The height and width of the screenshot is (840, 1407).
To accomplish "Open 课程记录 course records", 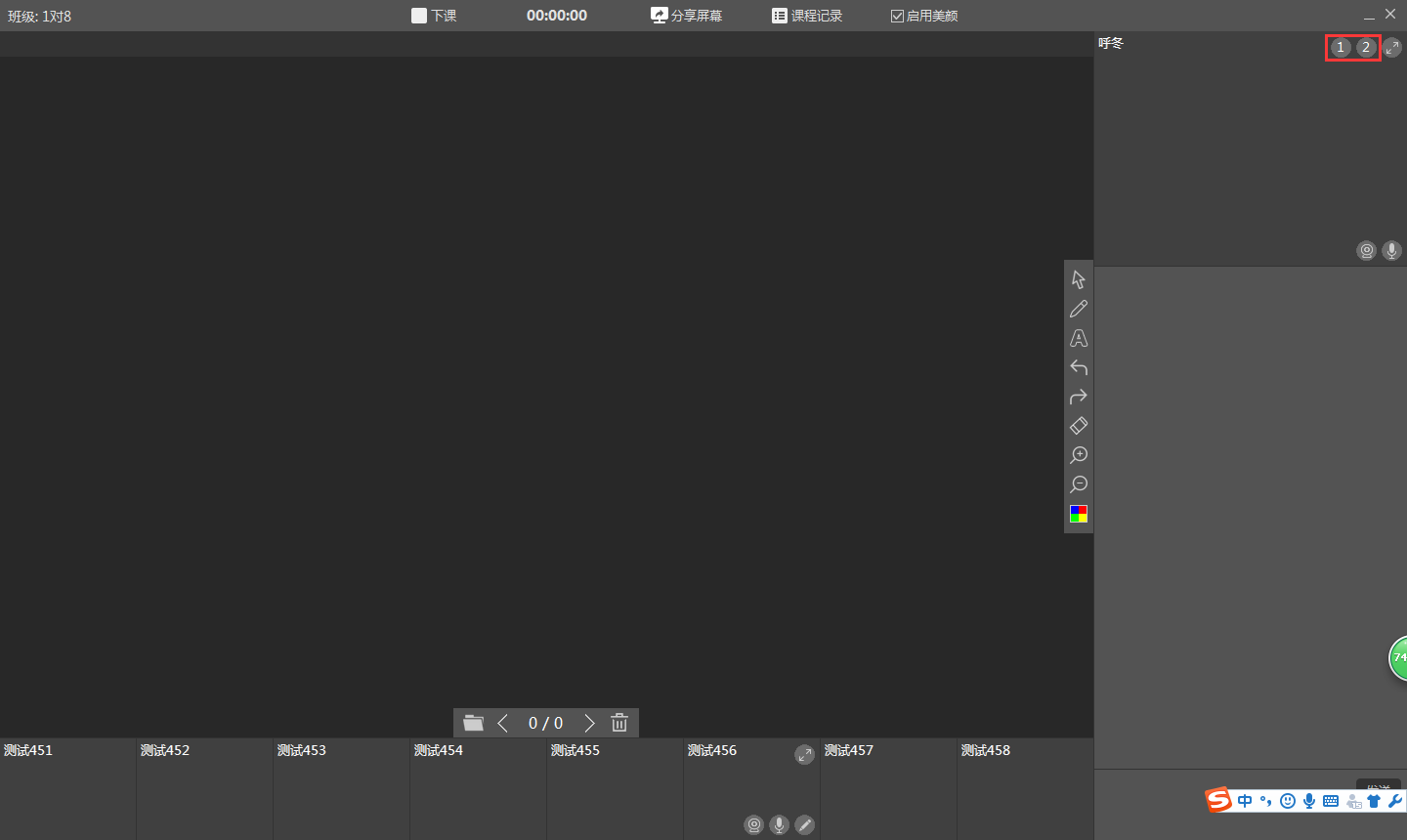I will pyautogui.click(x=807, y=16).
